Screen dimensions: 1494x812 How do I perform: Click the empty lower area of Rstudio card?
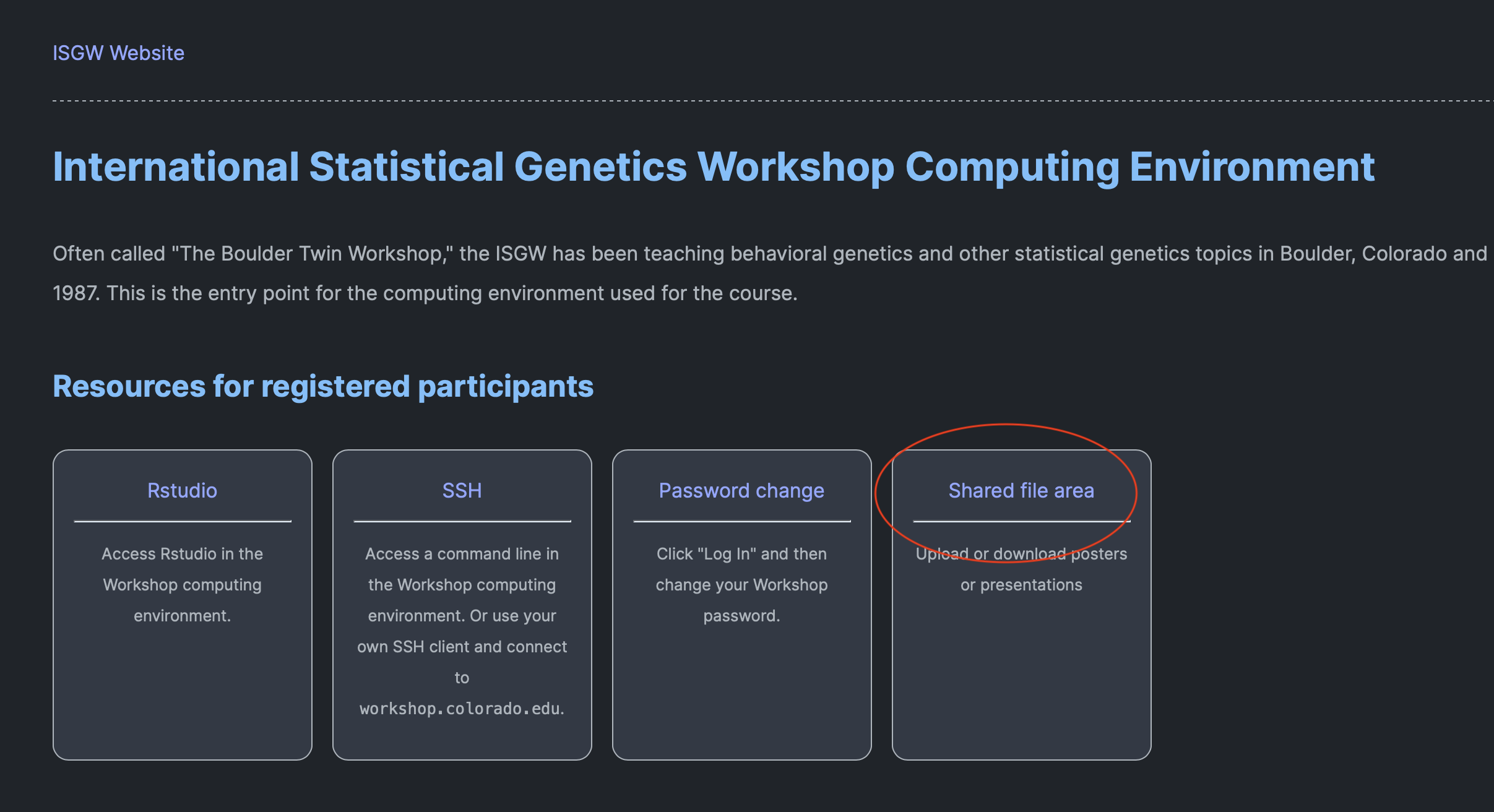182,693
